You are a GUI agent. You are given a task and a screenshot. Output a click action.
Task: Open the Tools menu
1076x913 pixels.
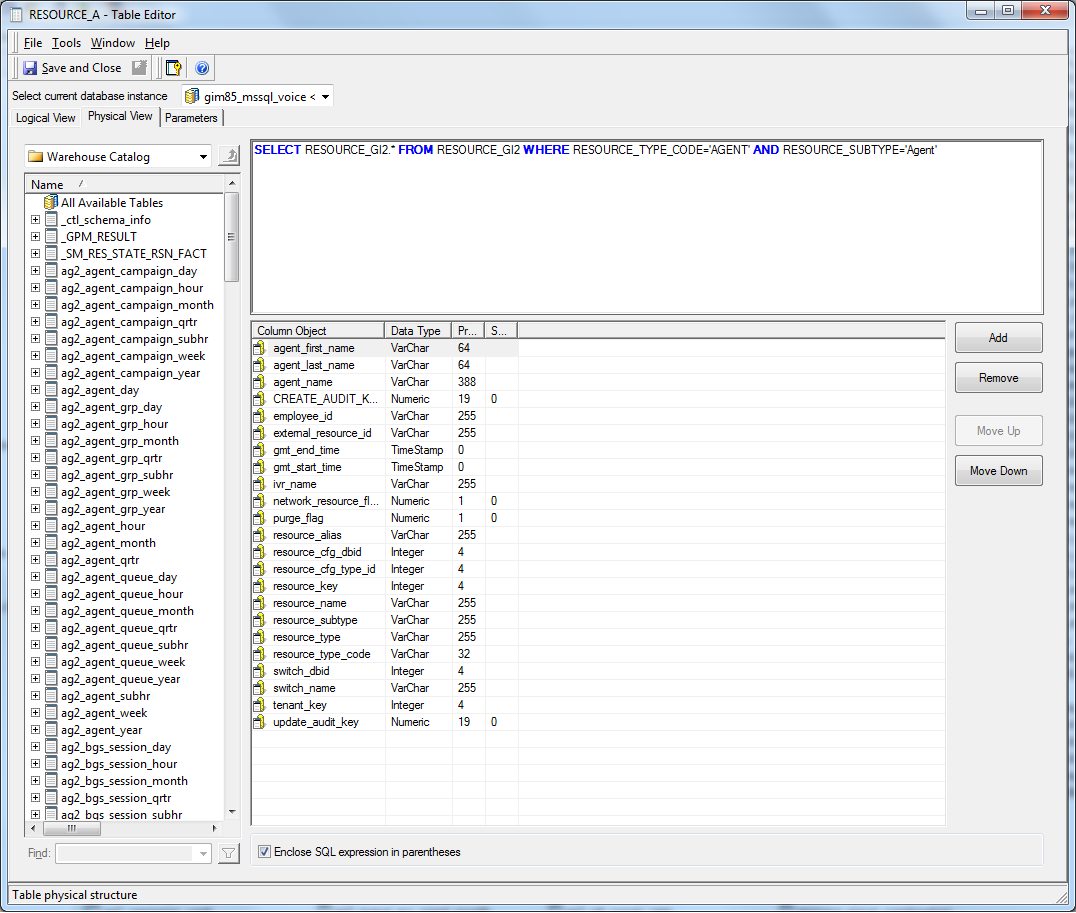click(x=66, y=43)
